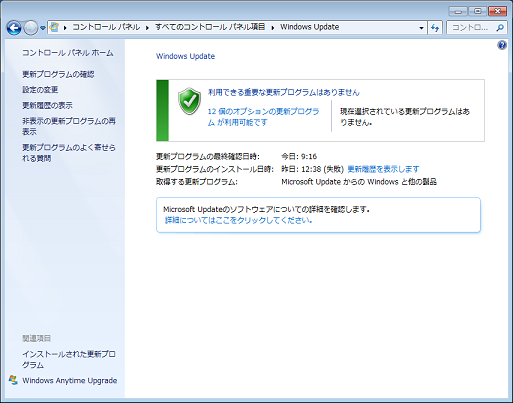Screen dimensions: 513x403
Task: Click the Windows Anytime Upgrade flag icon
Action: (13, 380)
